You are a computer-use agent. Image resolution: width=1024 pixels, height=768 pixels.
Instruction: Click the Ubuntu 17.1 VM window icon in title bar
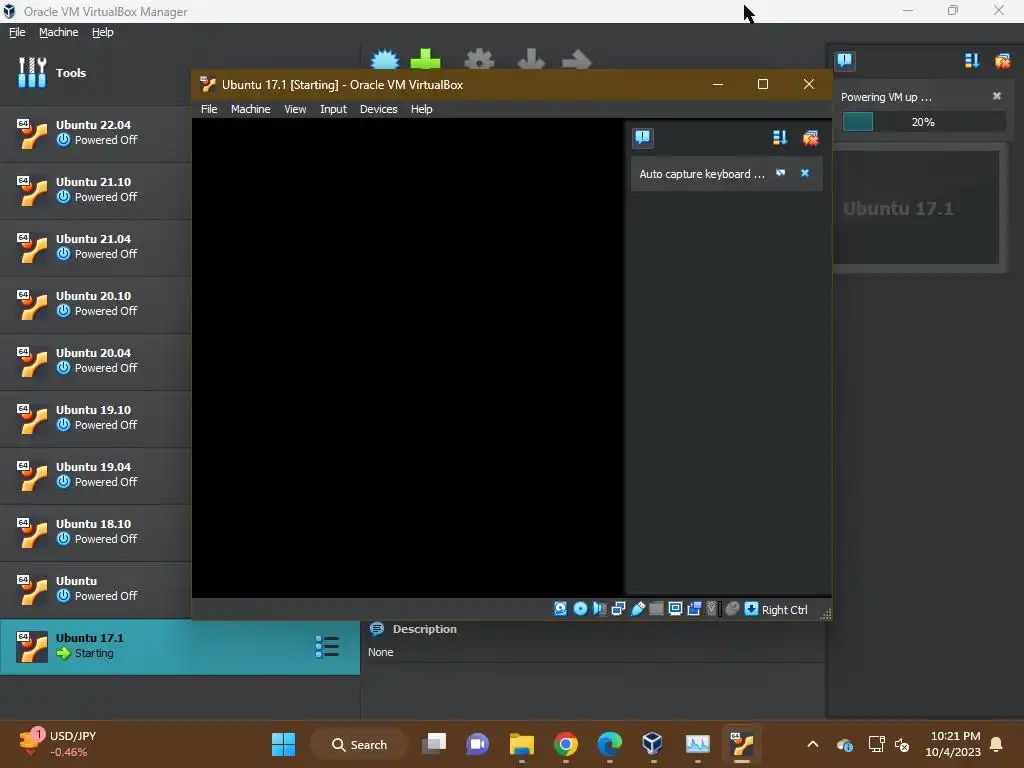208,84
